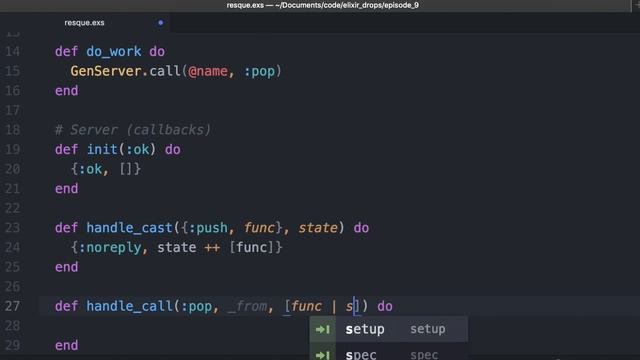This screenshot has width=640, height=360.
Task: Click ':push' atom on line 23
Action: (x=208, y=228)
